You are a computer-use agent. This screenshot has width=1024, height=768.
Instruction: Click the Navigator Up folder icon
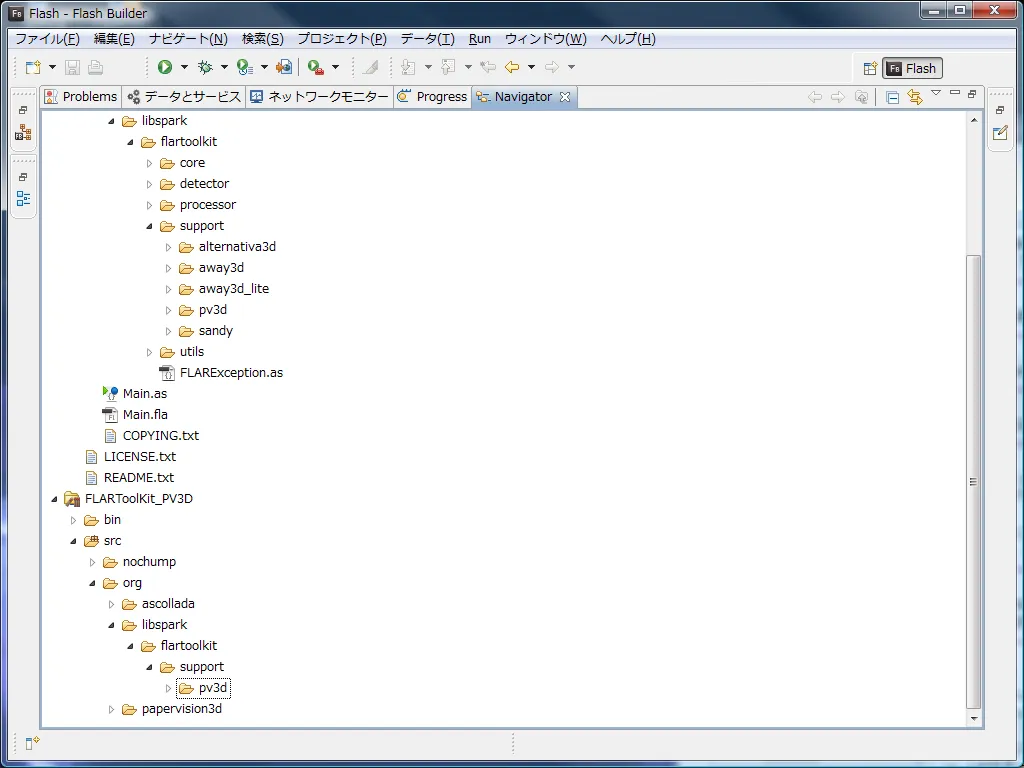click(861, 97)
